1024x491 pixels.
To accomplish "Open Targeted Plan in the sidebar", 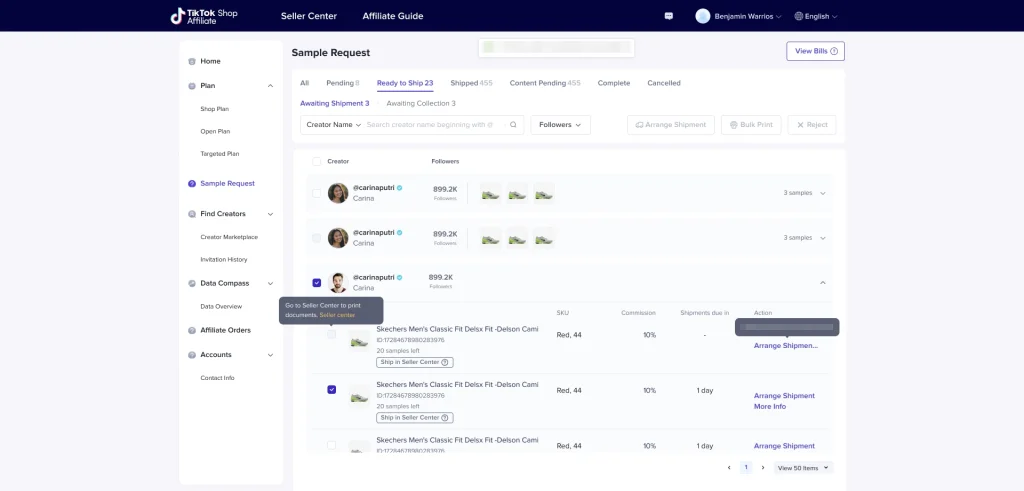I will (219, 154).
